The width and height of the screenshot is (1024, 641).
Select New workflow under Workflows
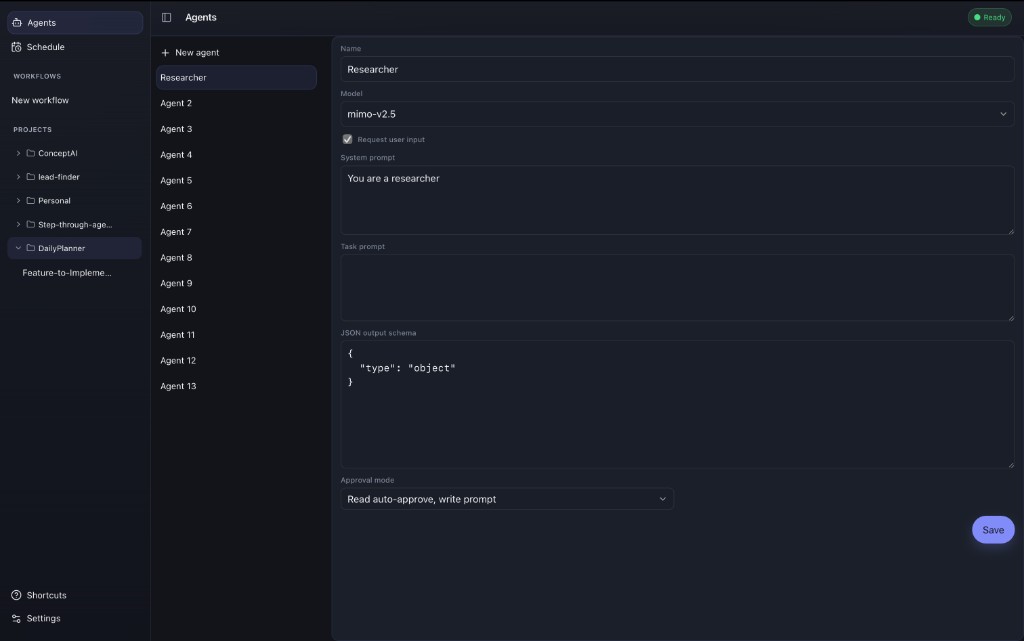click(40, 101)
